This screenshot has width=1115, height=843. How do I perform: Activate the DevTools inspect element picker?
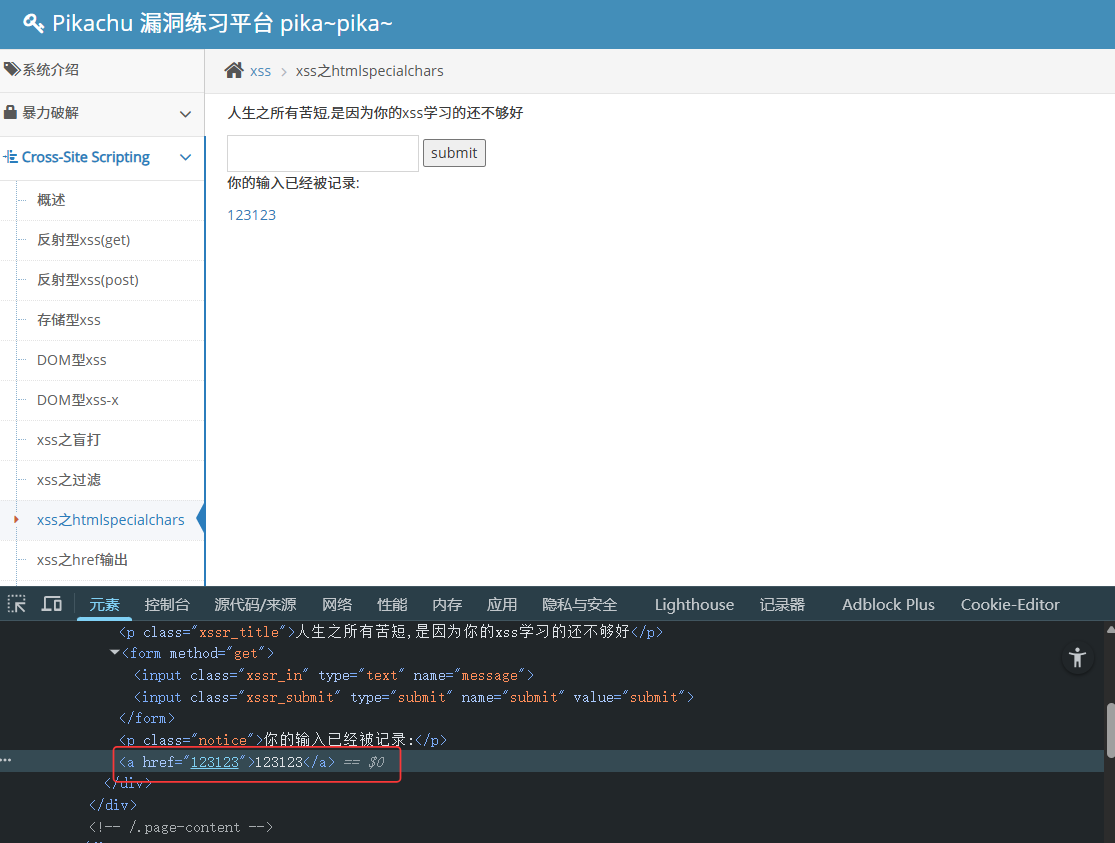16,605
